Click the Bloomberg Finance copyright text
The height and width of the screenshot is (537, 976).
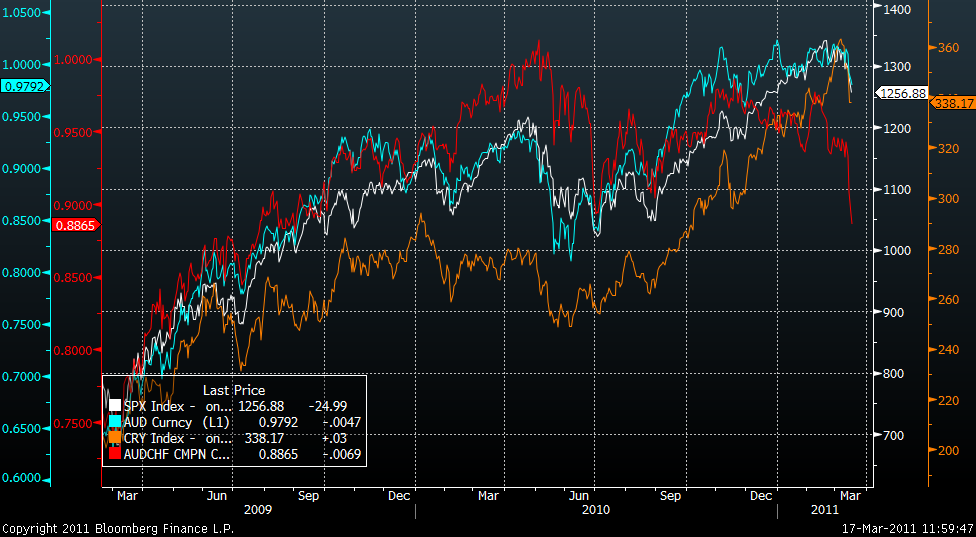(x=118, y=528)
